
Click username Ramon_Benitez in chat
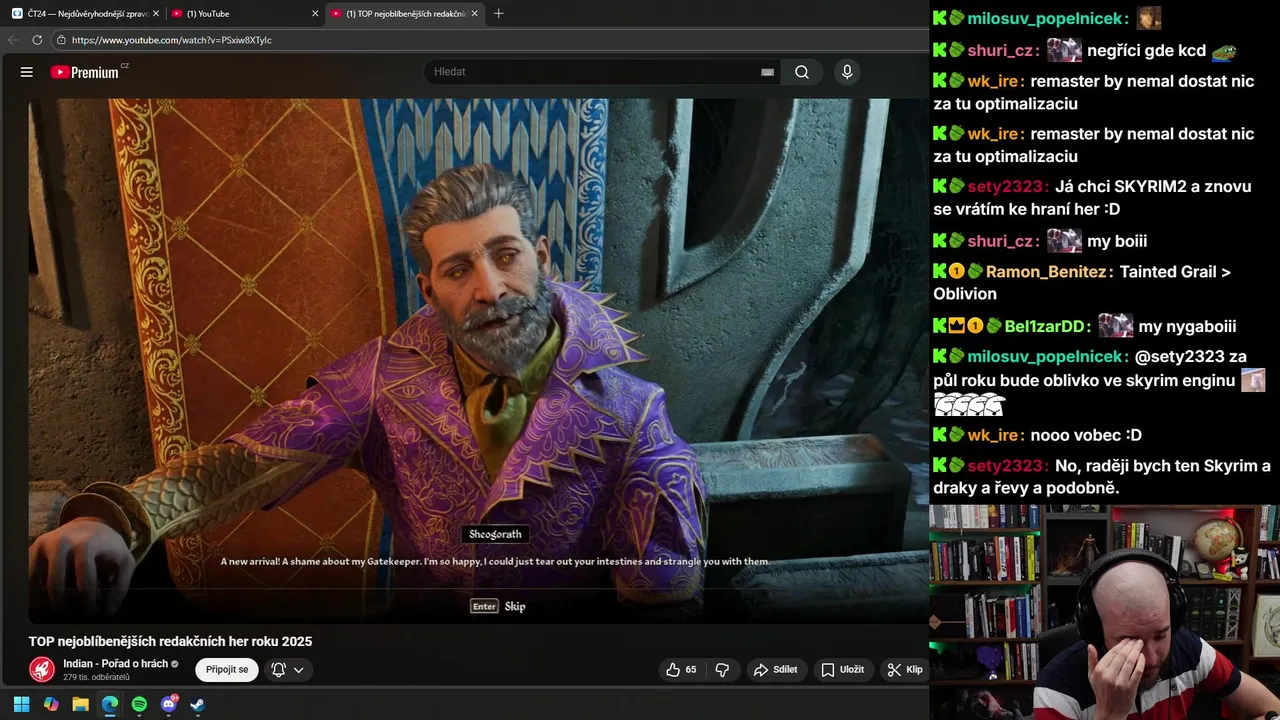(1046, 271)
